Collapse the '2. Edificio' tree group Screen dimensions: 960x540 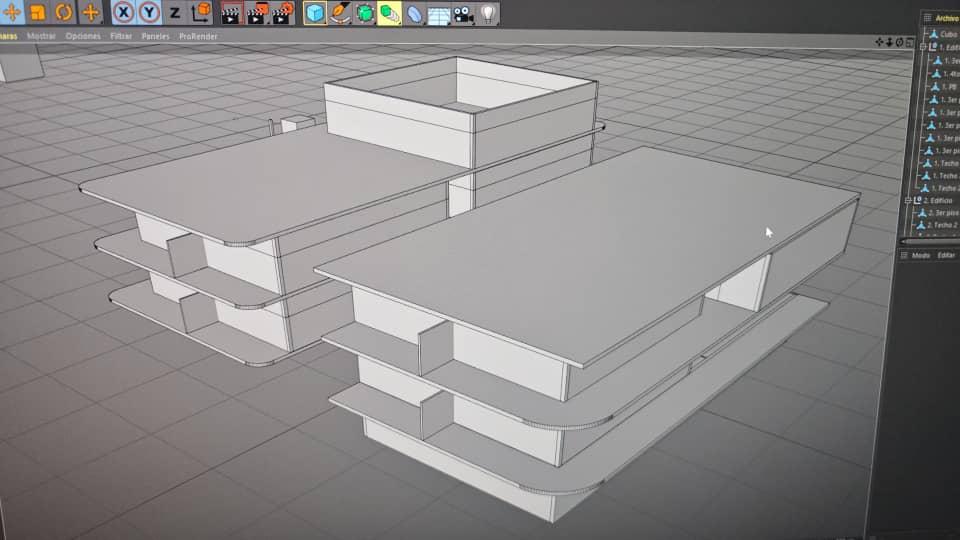[x=909, y=200]
